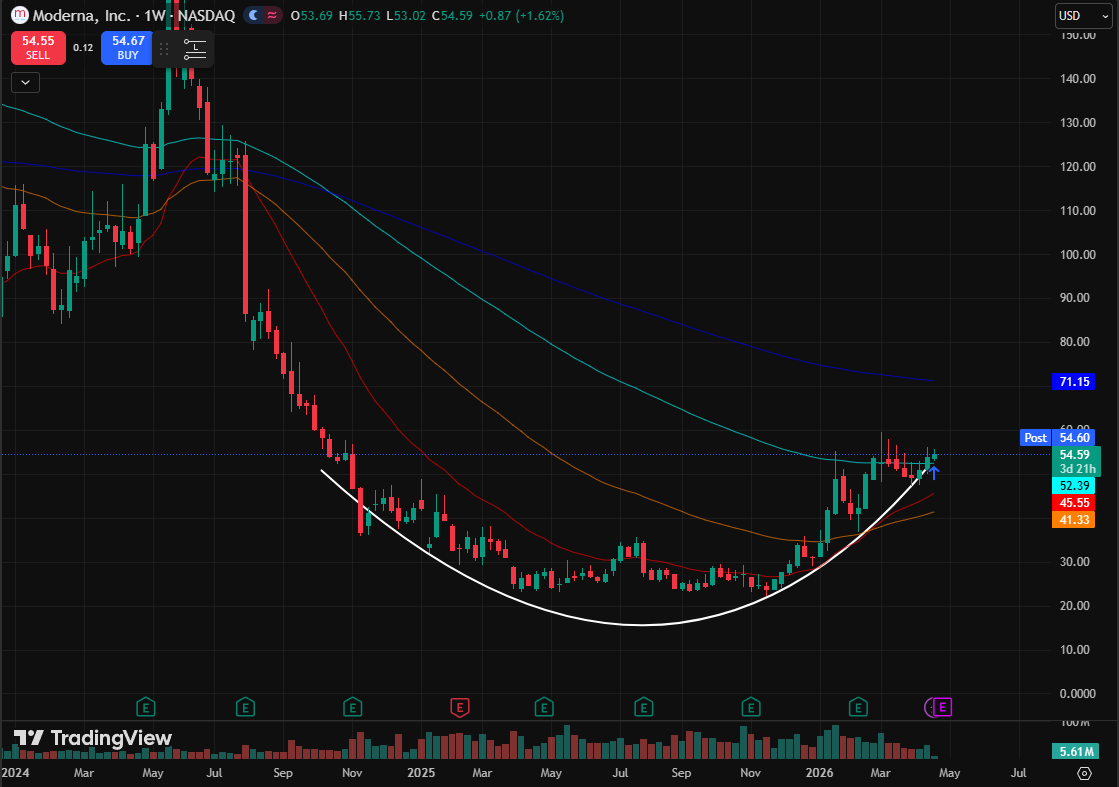Click the cyan 52.39 moving average label
This screenshot has width=1119, height=787.
tap(1073, 486)
